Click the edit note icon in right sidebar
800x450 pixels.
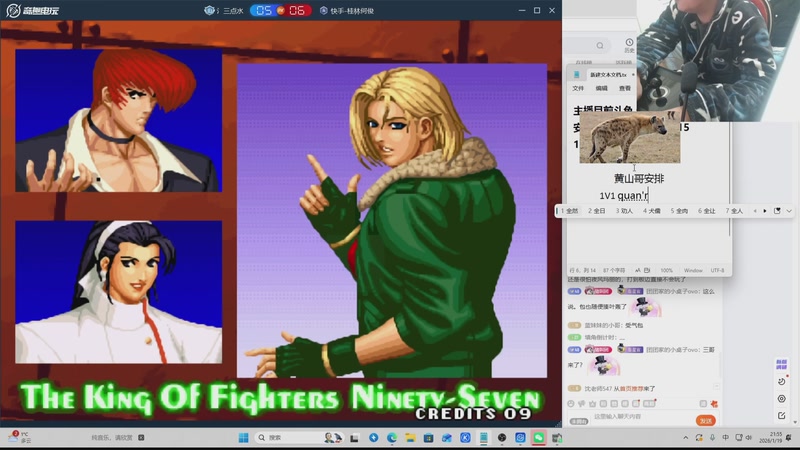pos(781,416)
